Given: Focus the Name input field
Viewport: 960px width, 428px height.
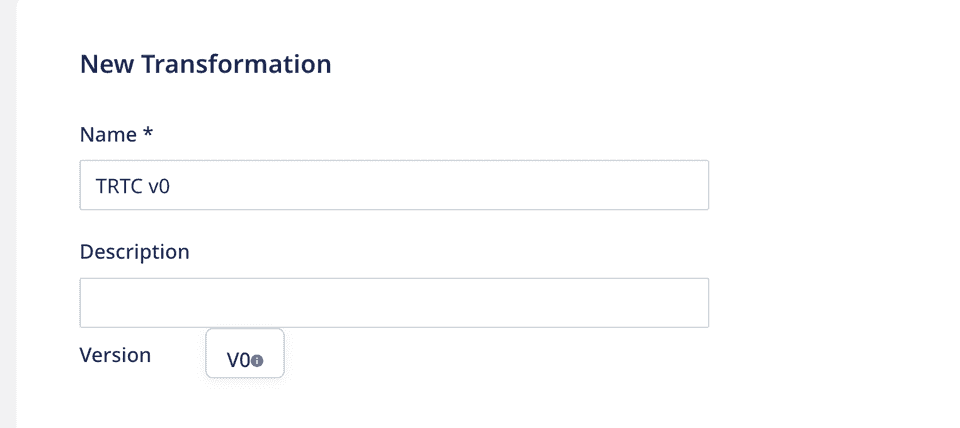Looking at the screenshot, I should [394, 185].
